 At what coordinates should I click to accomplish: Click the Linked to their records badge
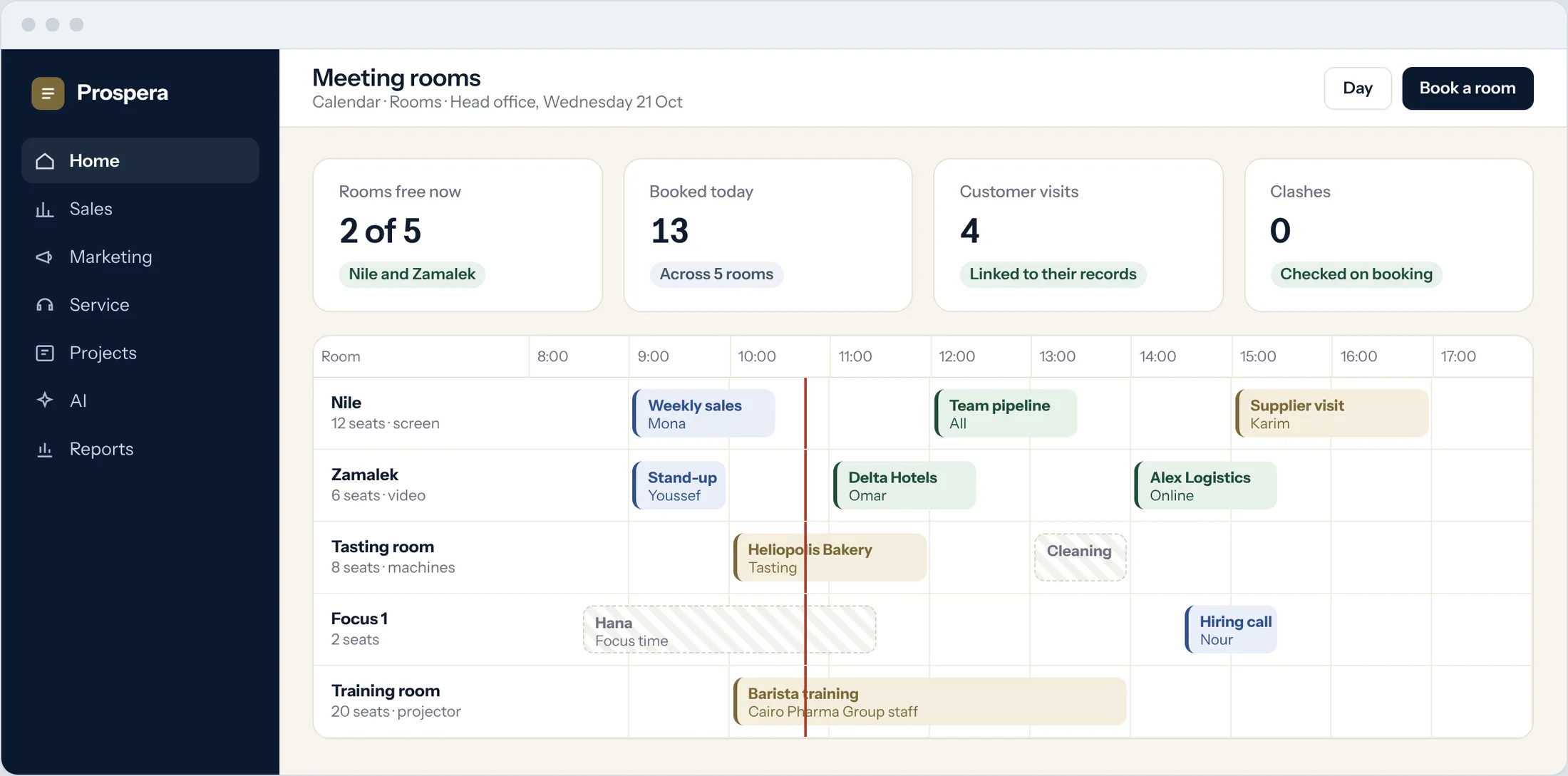click(x=1053, y=274)
